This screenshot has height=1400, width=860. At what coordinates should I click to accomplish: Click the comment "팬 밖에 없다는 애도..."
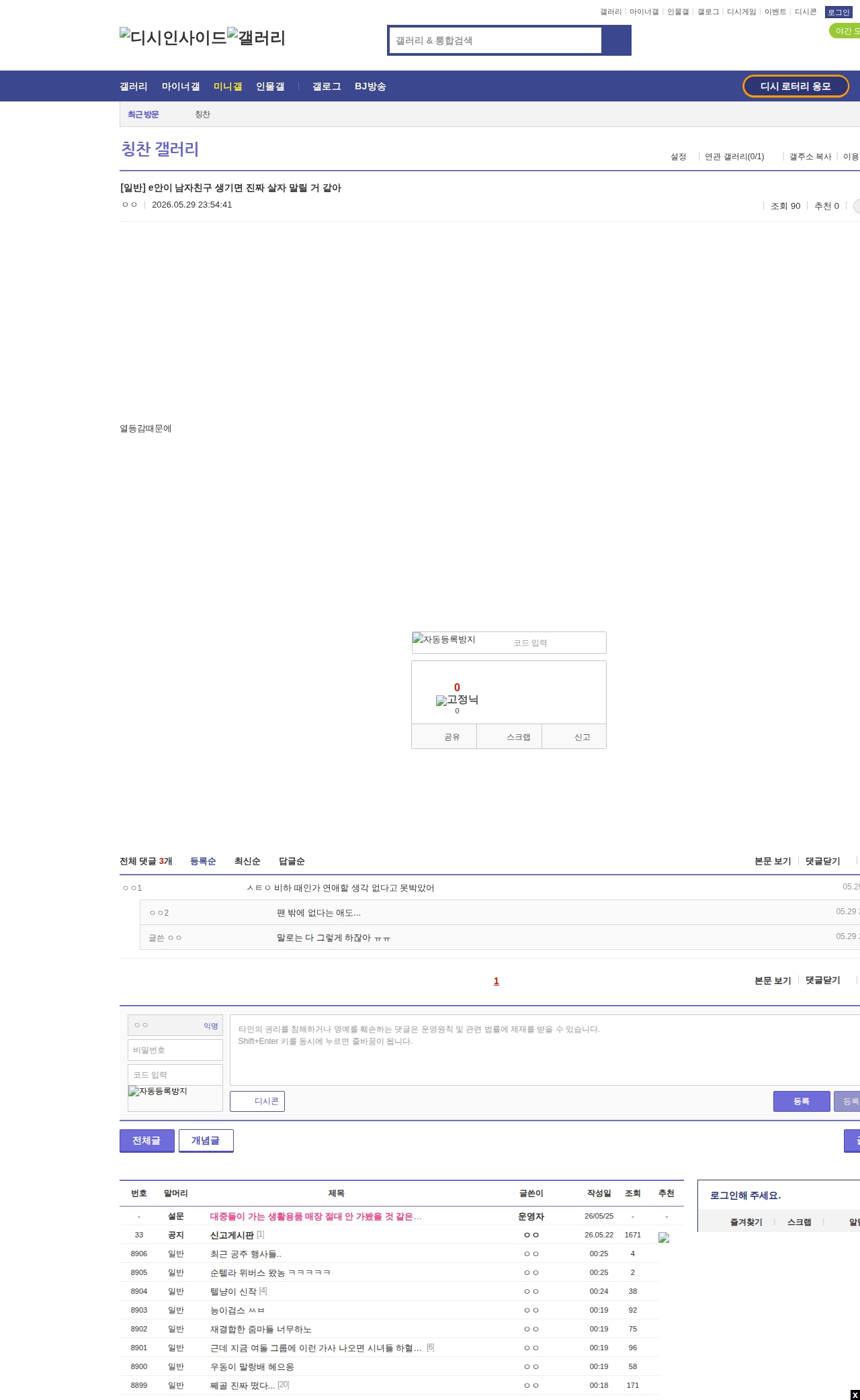[x=318, y=913]
